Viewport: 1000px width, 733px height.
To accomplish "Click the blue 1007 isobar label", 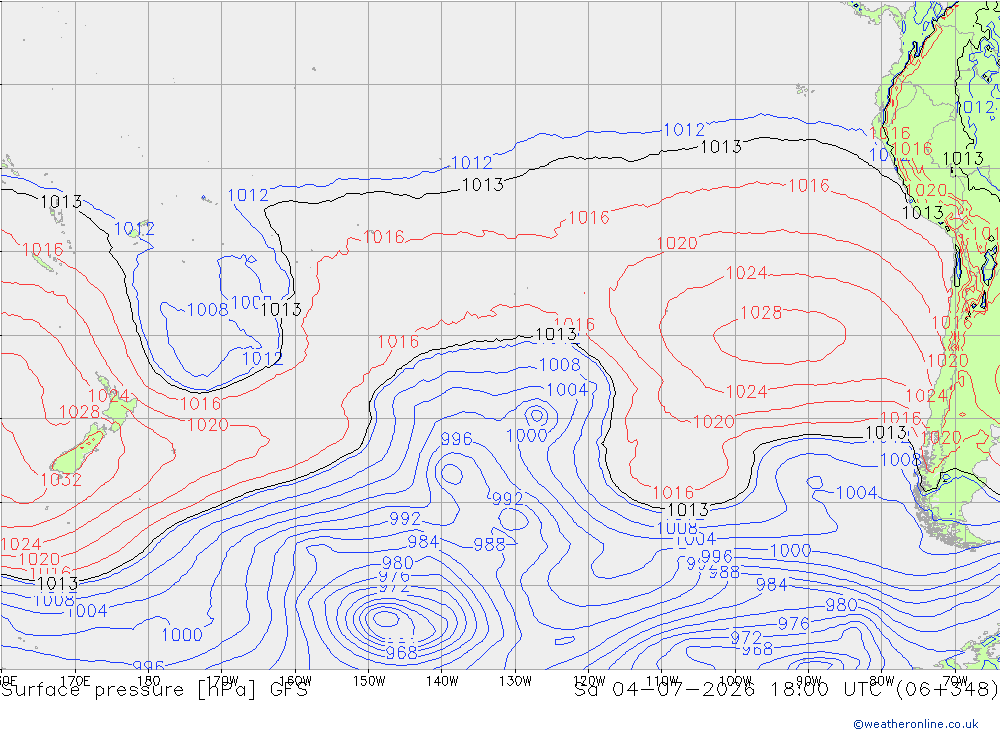I will coord(251,302).
